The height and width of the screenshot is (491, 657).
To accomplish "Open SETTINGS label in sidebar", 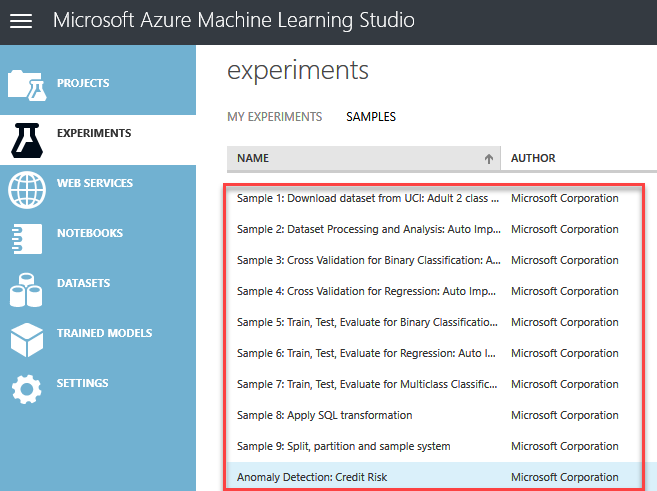I will (83, 383).
